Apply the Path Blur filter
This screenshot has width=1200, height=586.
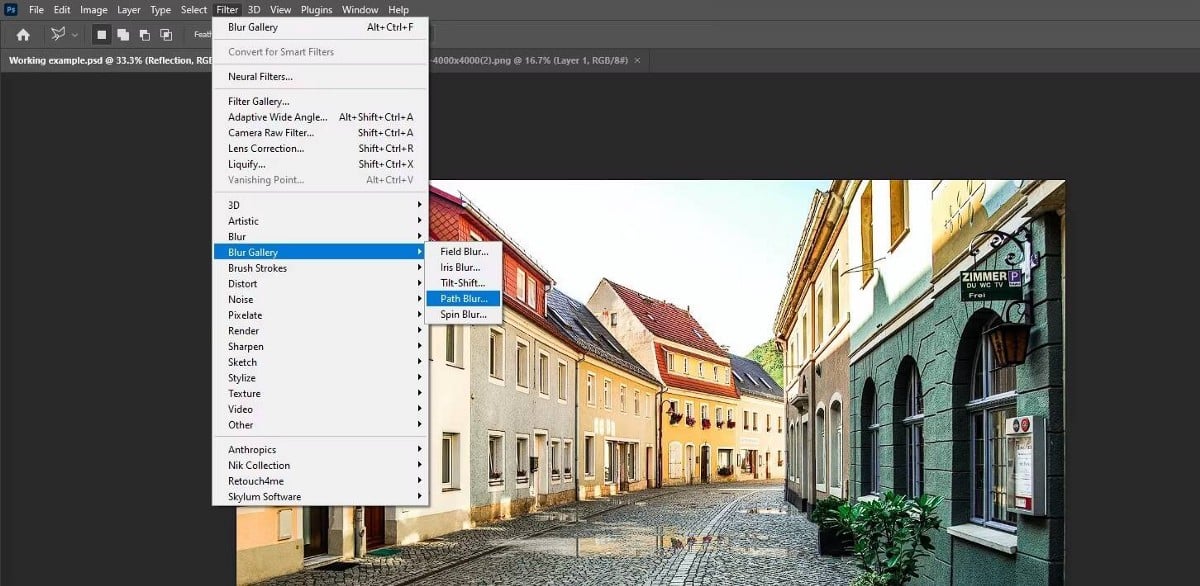[x=463, y=298]
